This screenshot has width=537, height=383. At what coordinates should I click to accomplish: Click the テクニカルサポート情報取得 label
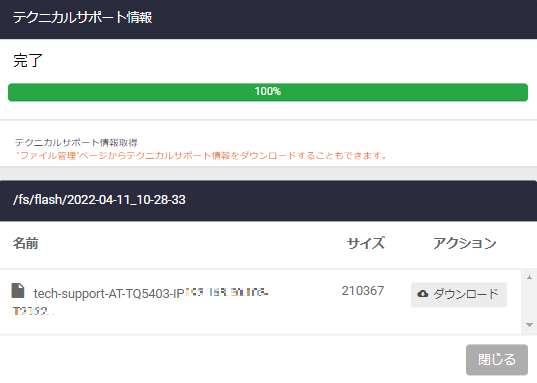pos(76,142)
